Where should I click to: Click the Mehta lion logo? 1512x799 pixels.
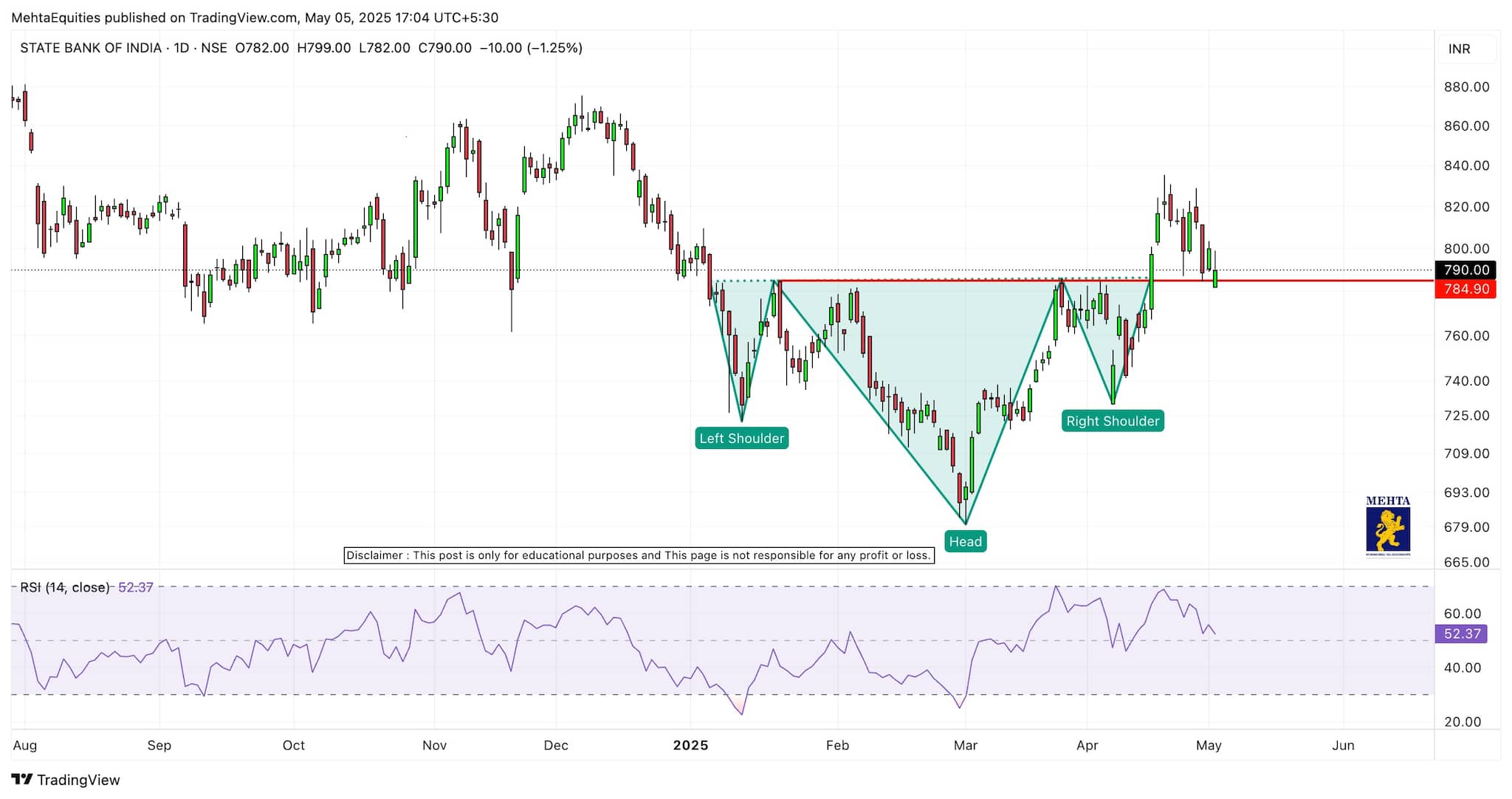[x=1387, y=528]
